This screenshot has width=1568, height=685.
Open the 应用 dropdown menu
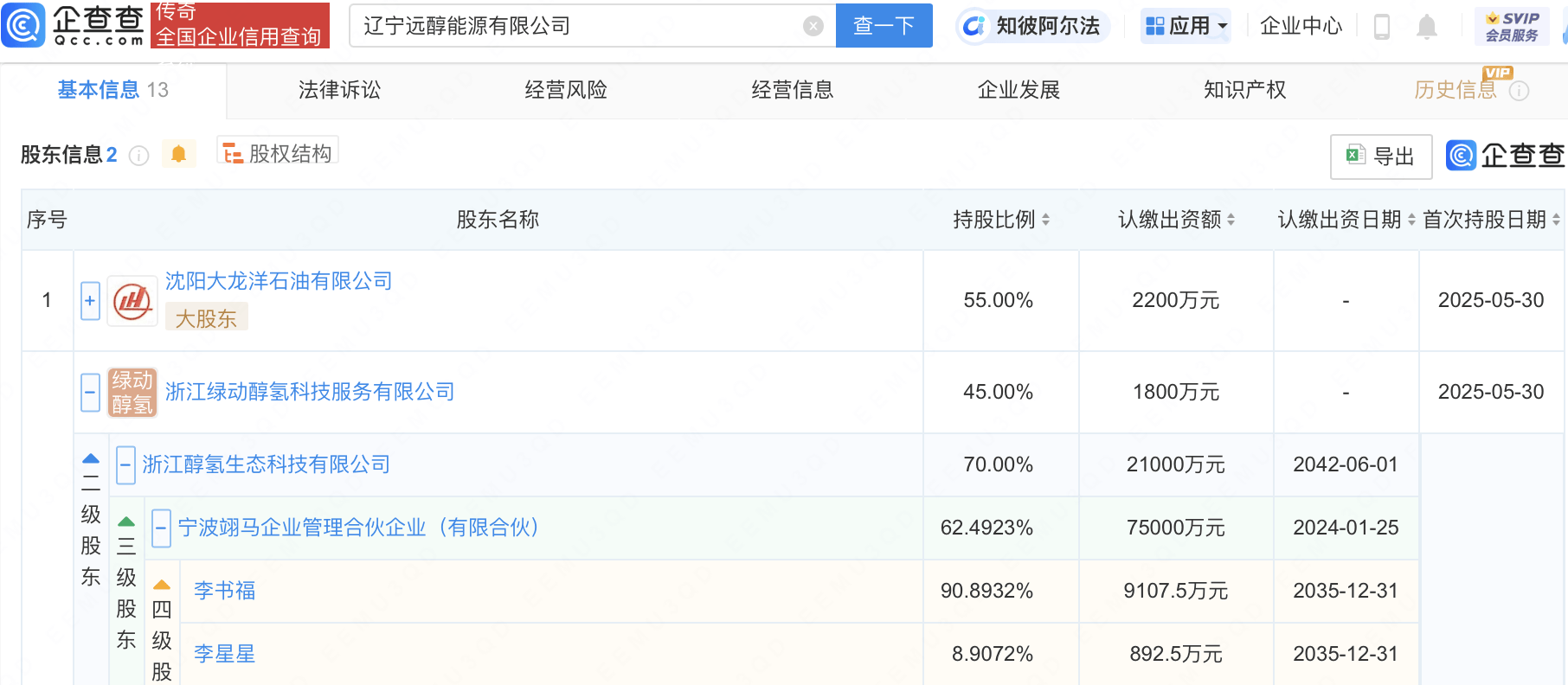1186,27
